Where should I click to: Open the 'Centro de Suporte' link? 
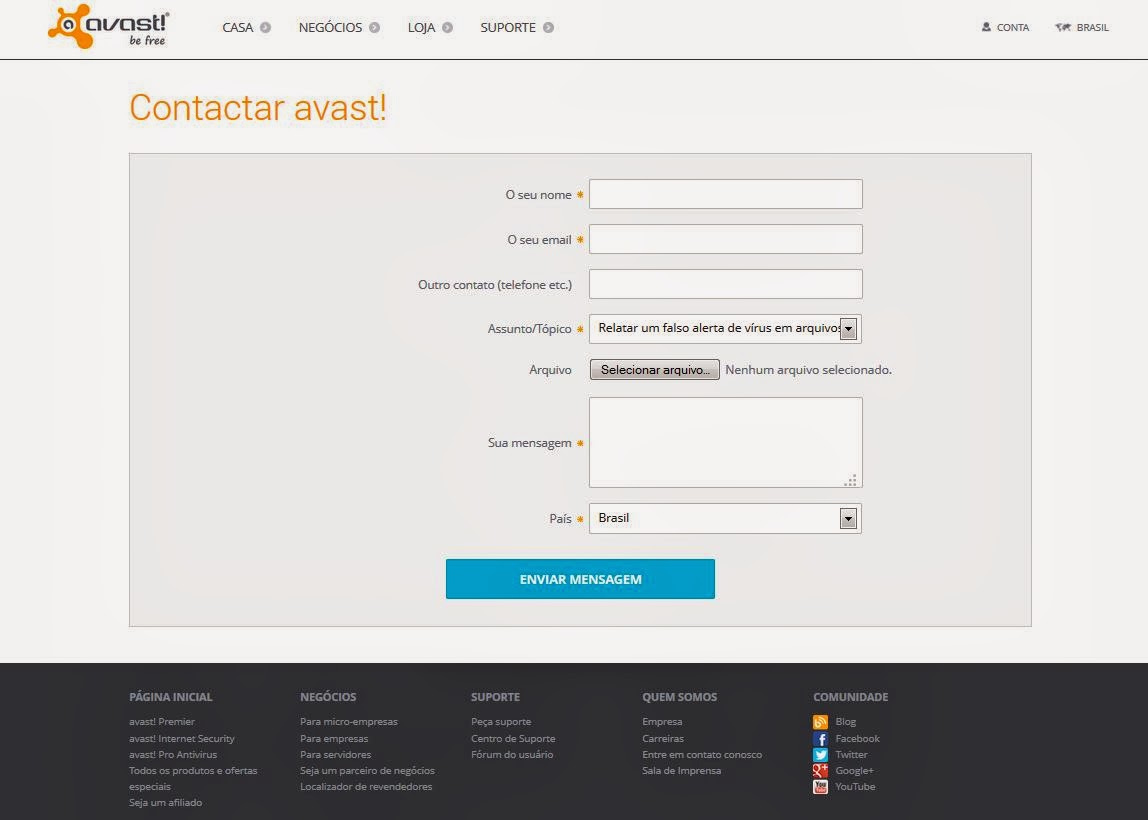(x=513, y=739)
